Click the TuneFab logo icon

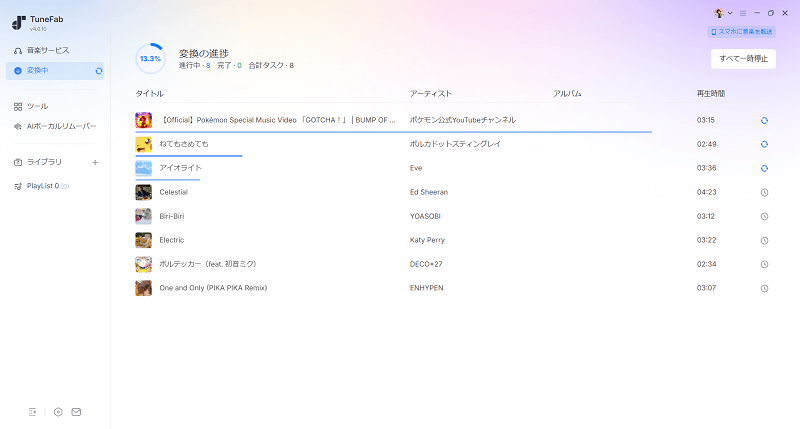18,22
